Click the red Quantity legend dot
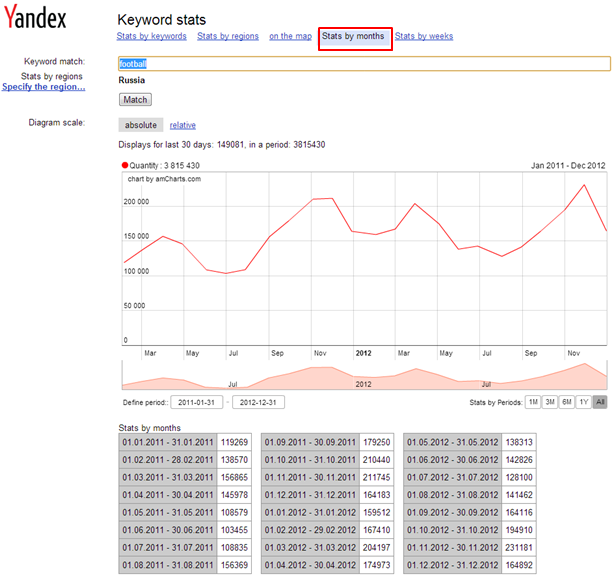 (x=125, y=165)
